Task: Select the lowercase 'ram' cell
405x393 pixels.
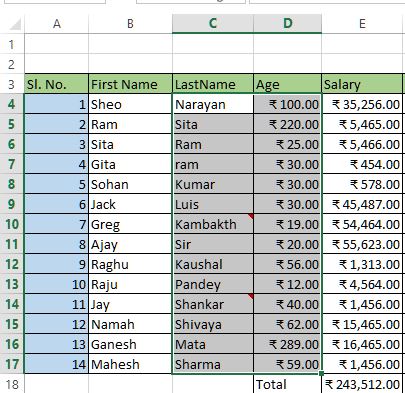Action: click(213, 164)
